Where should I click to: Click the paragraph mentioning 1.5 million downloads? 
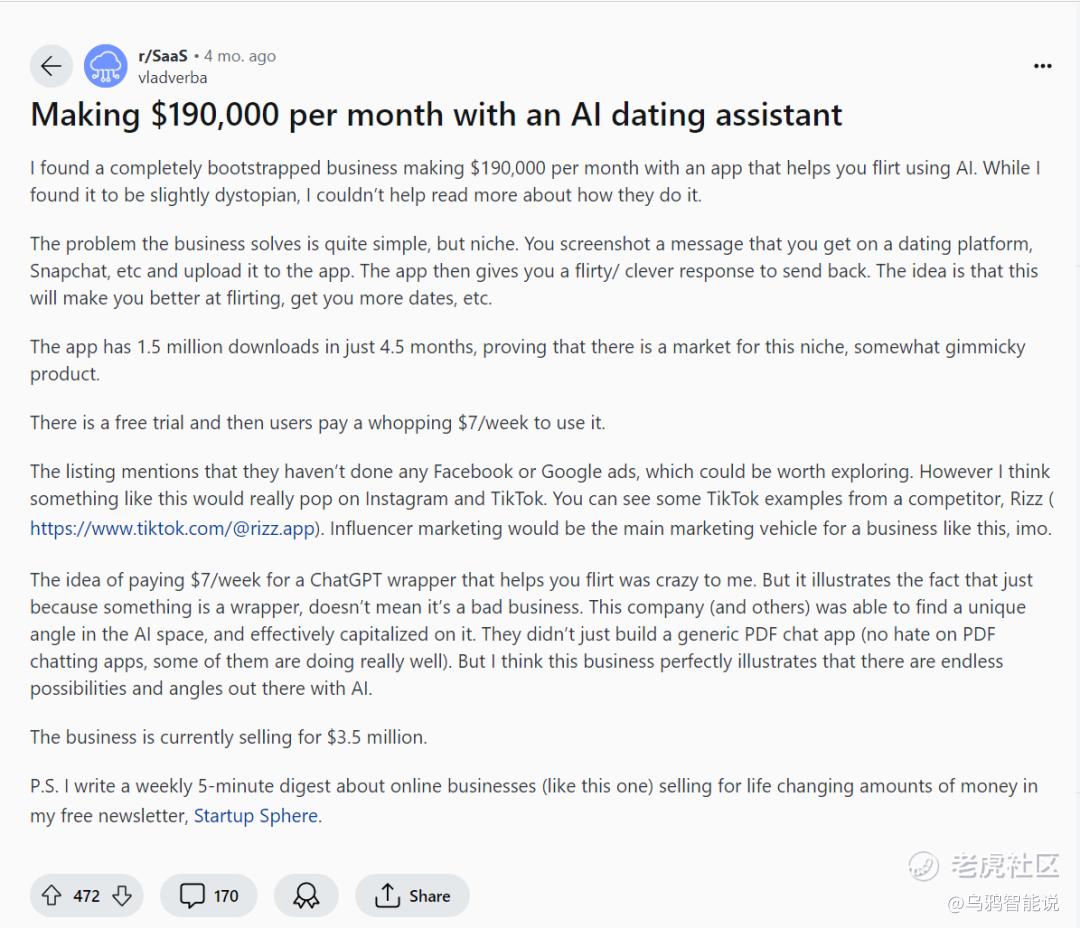527,360
